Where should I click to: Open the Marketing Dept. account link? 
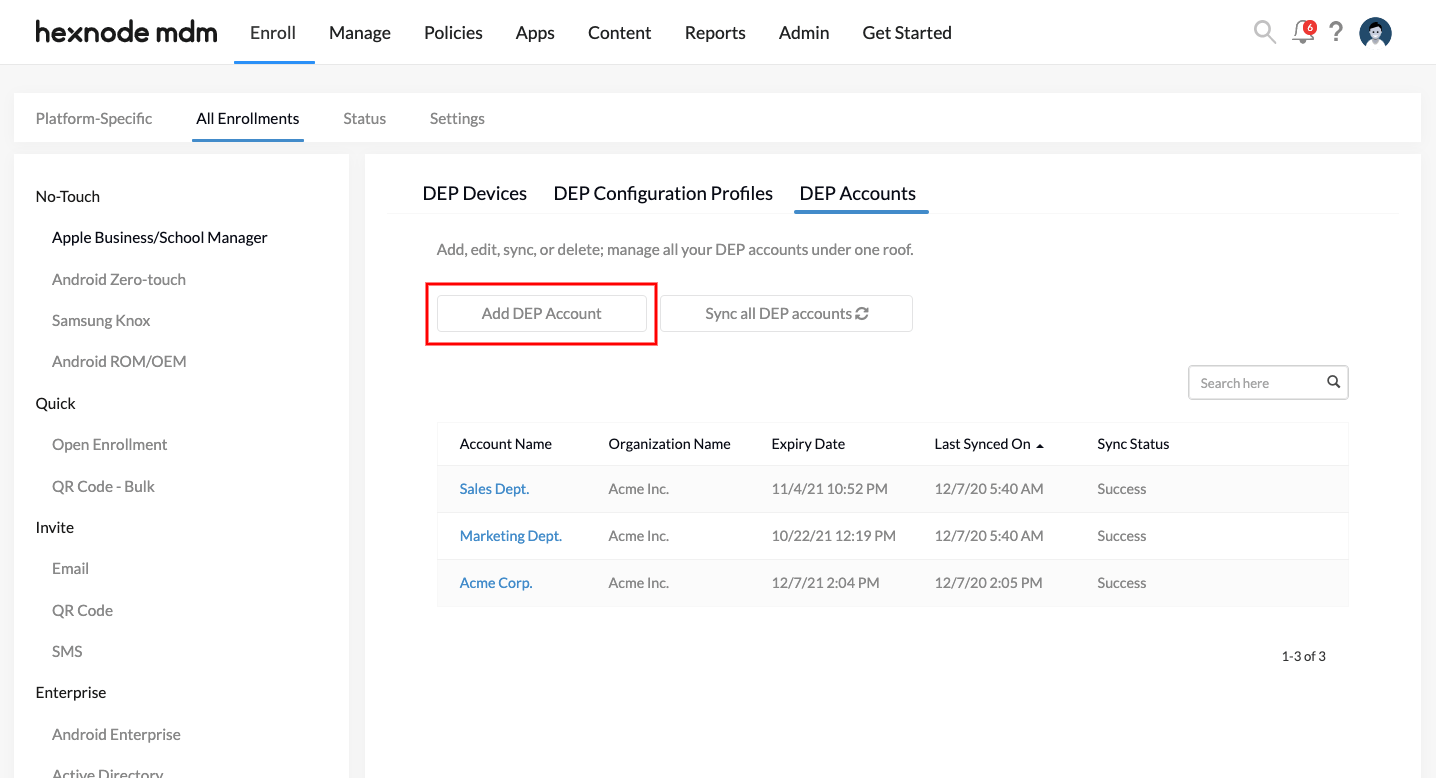pos(510,536)
